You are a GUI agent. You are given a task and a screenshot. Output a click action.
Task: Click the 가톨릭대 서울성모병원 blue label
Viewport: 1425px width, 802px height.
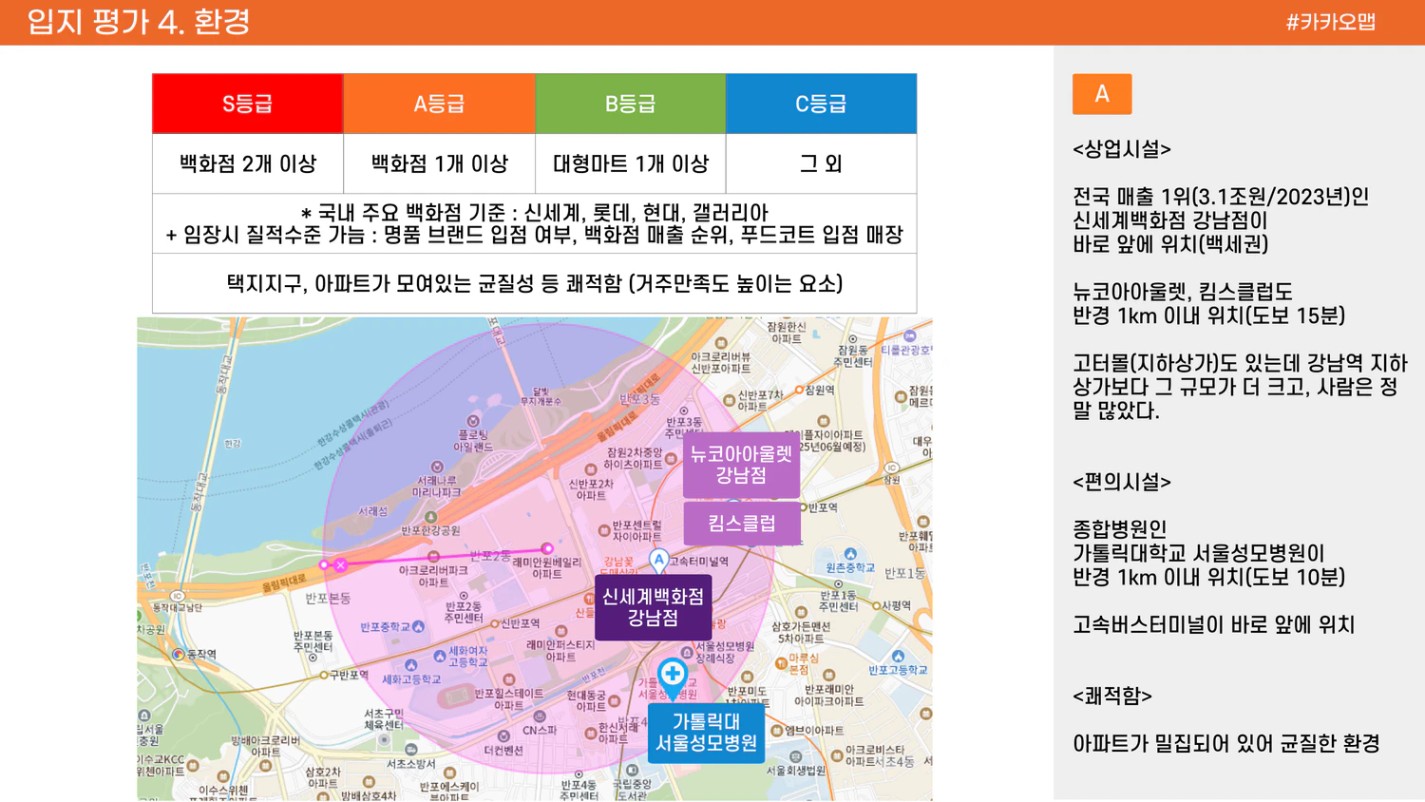706,733
